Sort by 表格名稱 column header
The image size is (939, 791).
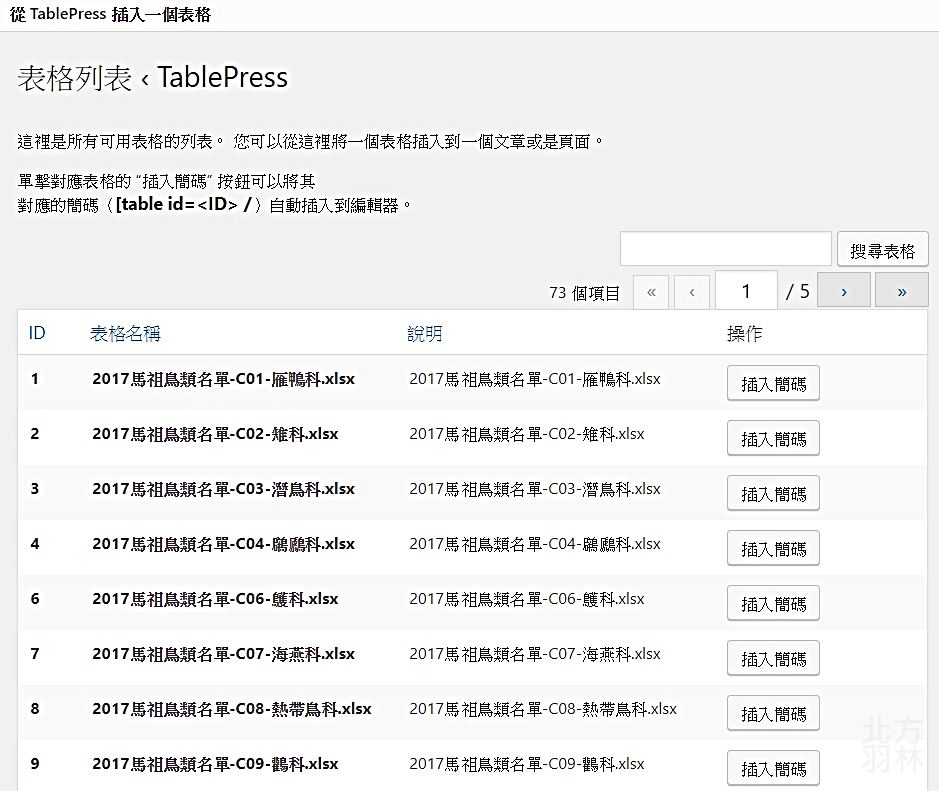coord(125,333)
